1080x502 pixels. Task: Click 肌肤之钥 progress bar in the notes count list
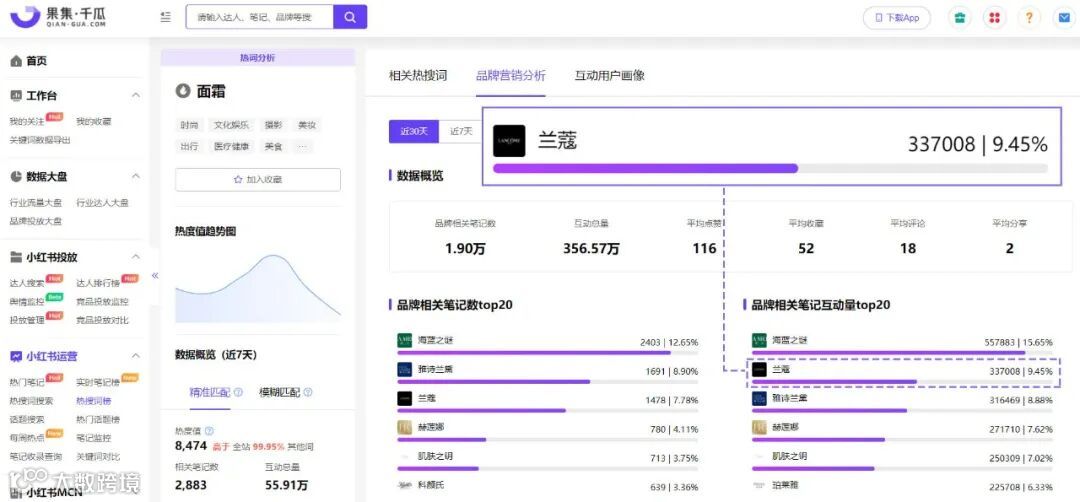coord(548,468)
